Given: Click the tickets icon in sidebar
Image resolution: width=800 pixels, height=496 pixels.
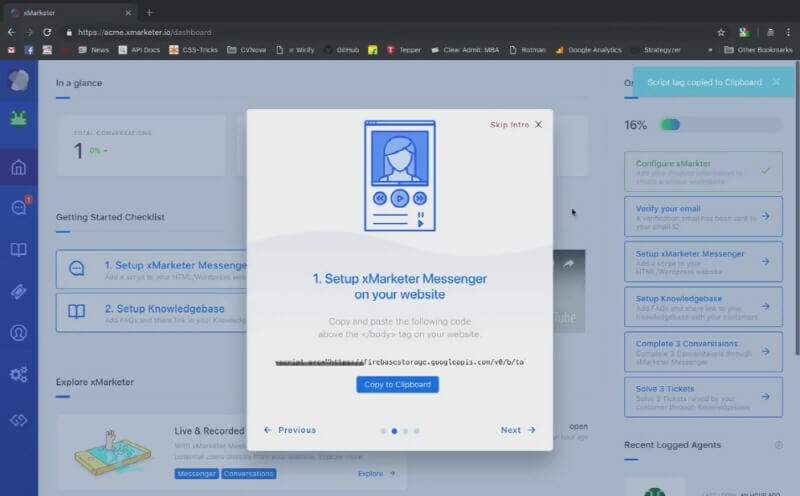Looking at the screenshot, I should (x=18, y=291).
